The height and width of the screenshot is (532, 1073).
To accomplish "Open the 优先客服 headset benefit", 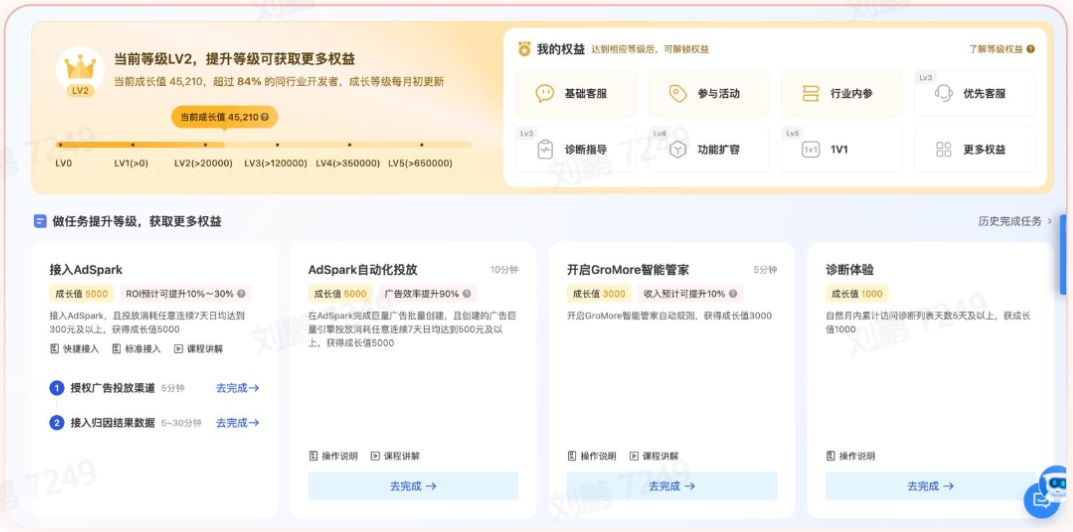I will [974, 94].
